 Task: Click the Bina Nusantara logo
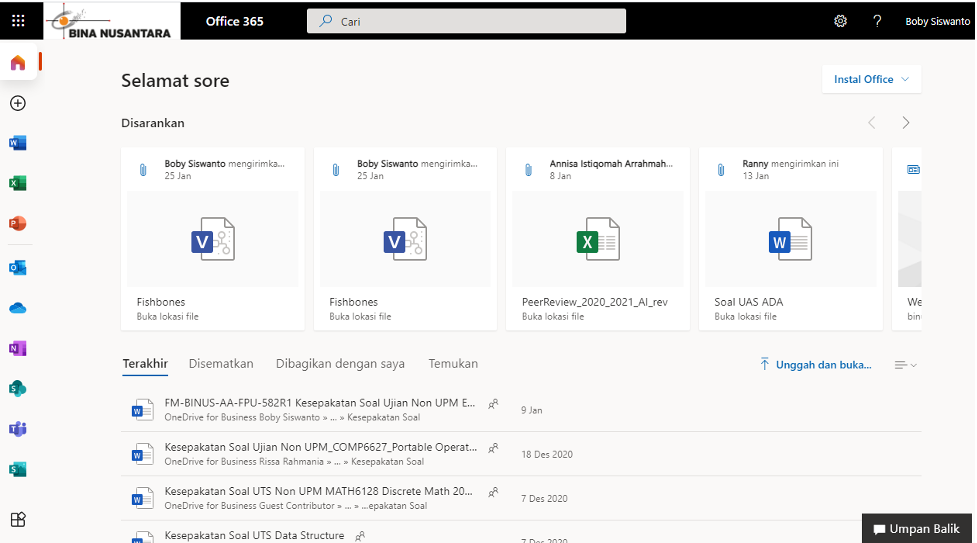tap(112, 21)
